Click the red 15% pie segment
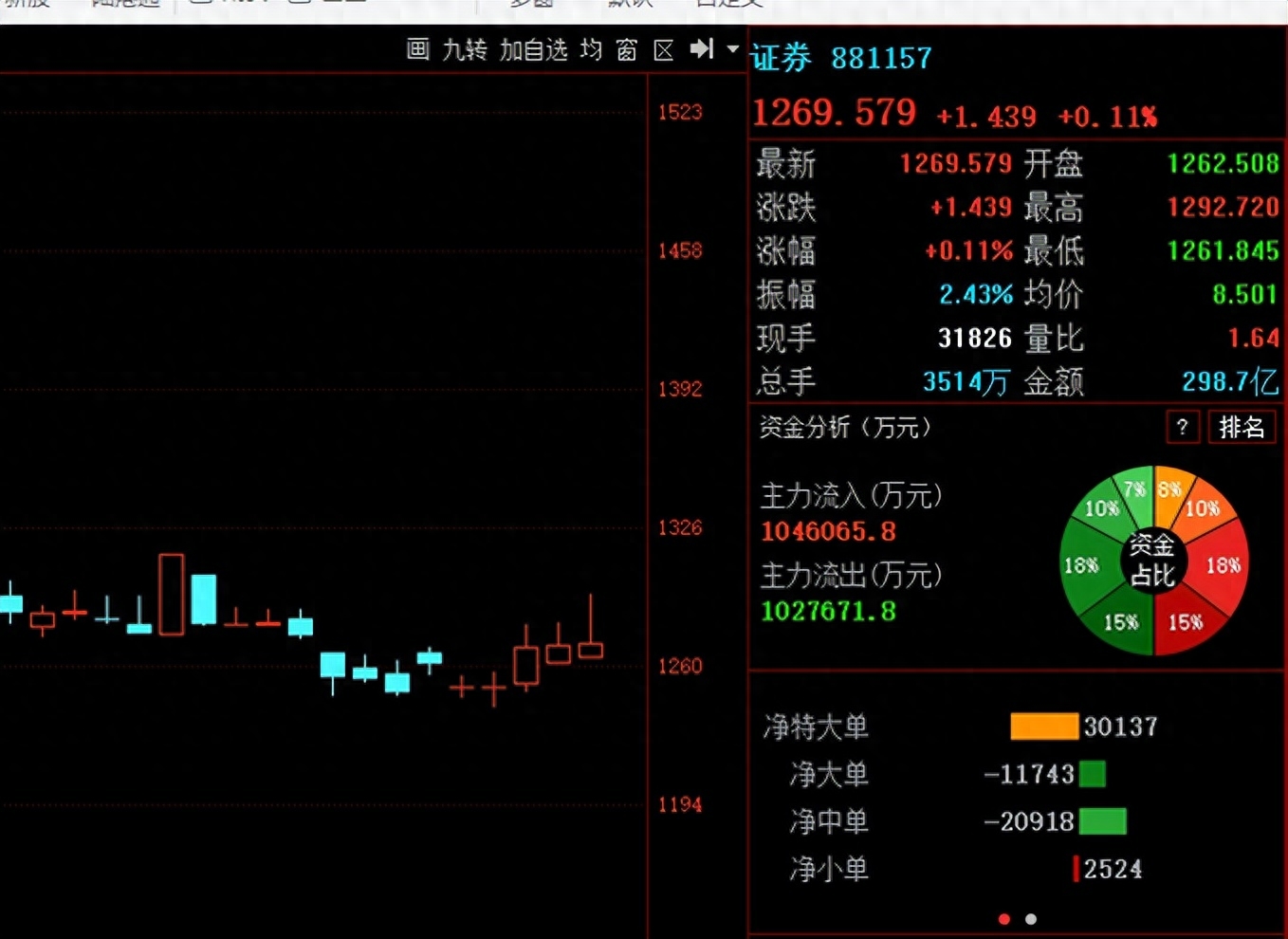Image resolution: width=1288 pixels, height=939 pixels. click(x=1185, y=622)
